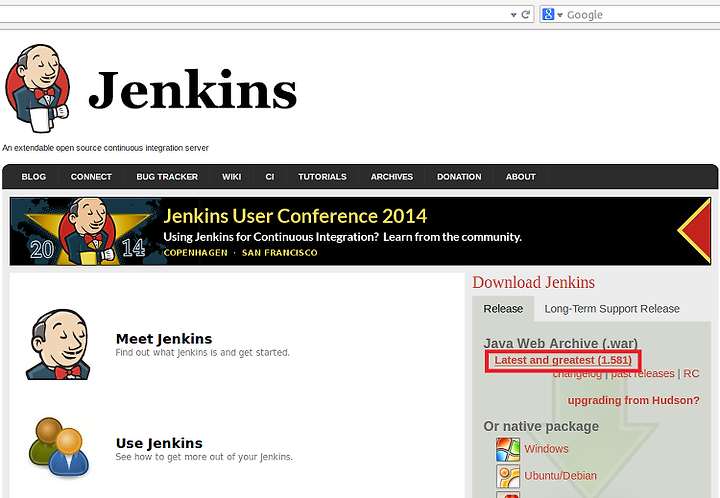
Task: Click the reload page icon in the address bar
Action: 526,15
